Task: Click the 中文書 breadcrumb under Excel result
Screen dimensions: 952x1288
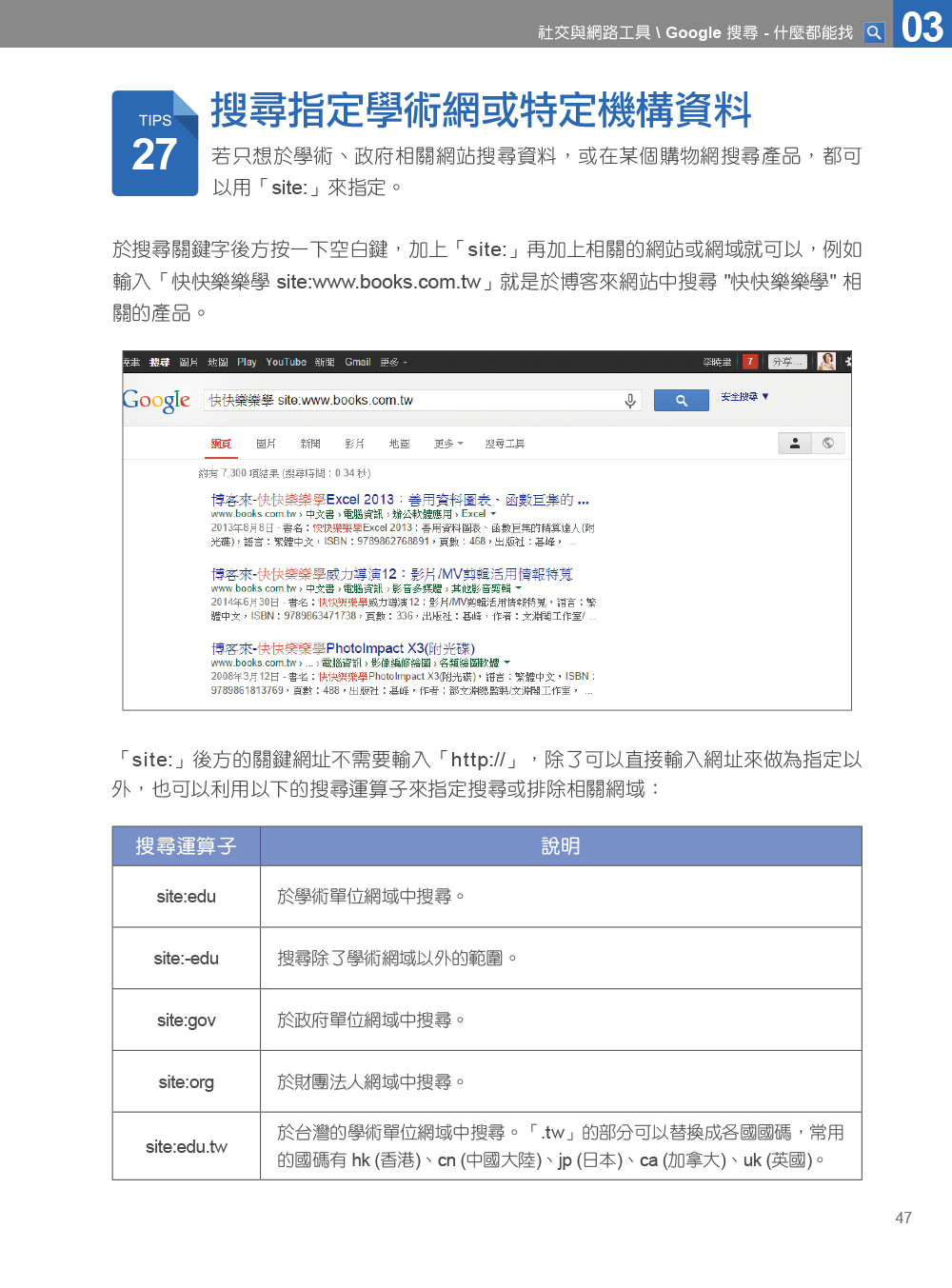Action: (x=320, y=514)
